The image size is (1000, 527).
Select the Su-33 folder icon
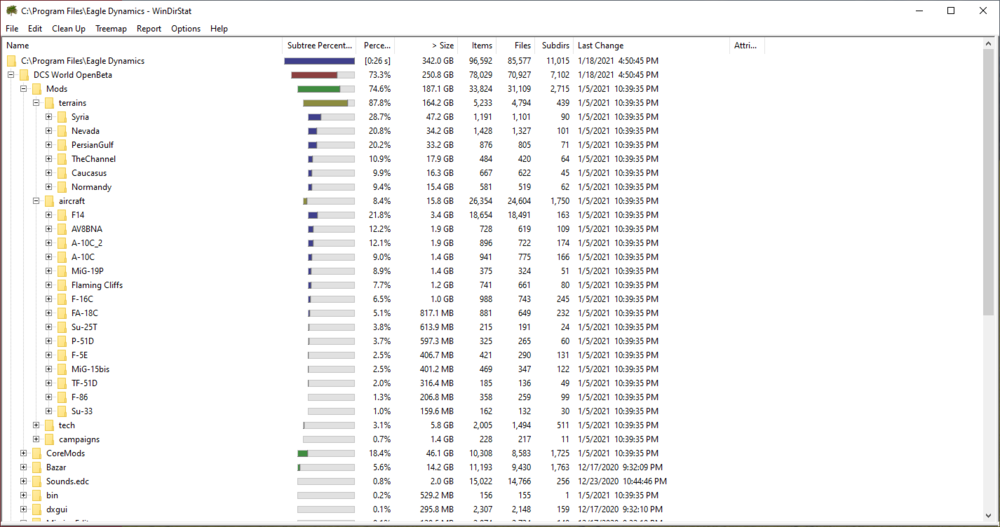pos(62,412)
